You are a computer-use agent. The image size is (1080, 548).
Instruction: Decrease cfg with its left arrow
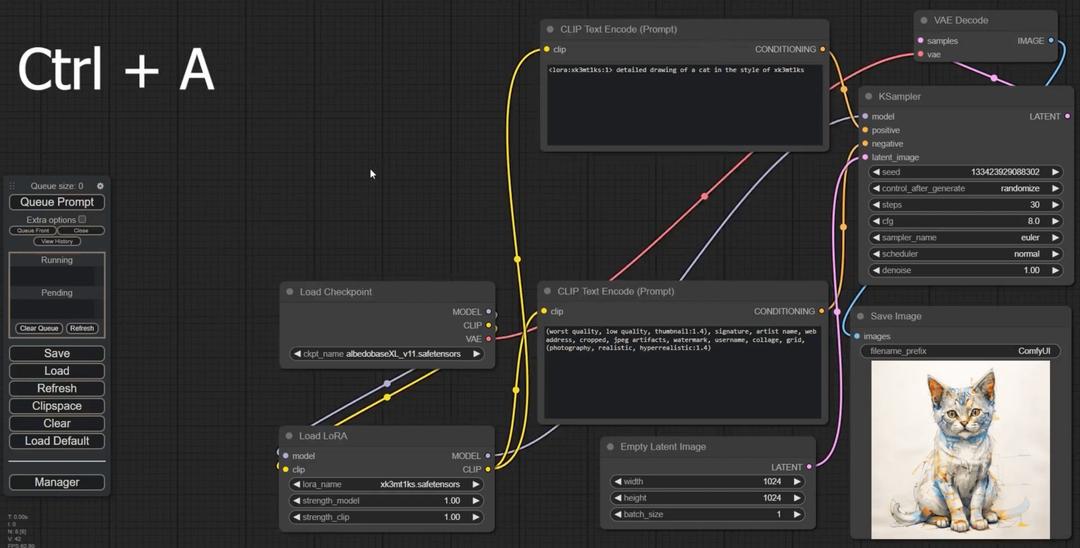(876, 222)
